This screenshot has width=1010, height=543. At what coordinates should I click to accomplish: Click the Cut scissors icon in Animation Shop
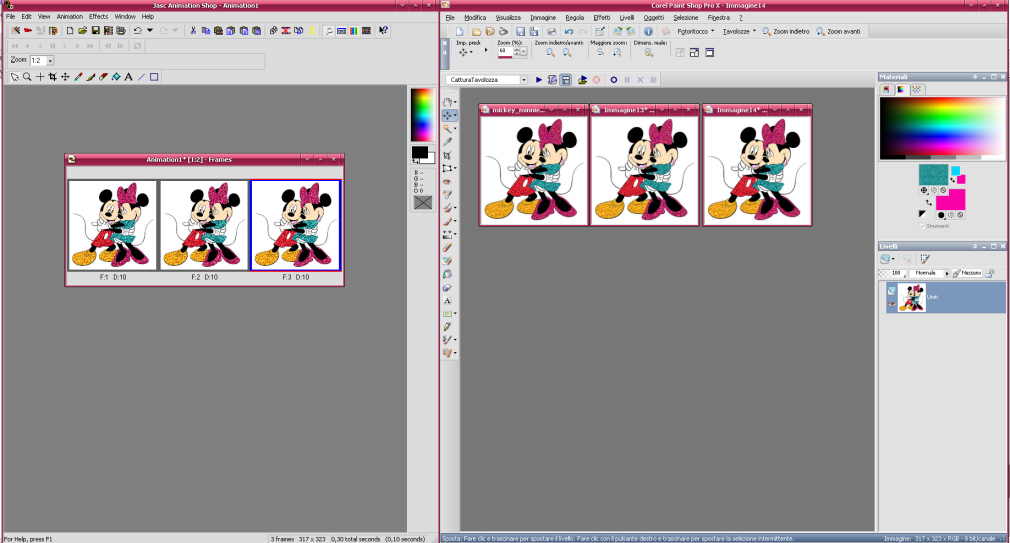[193, 30]
